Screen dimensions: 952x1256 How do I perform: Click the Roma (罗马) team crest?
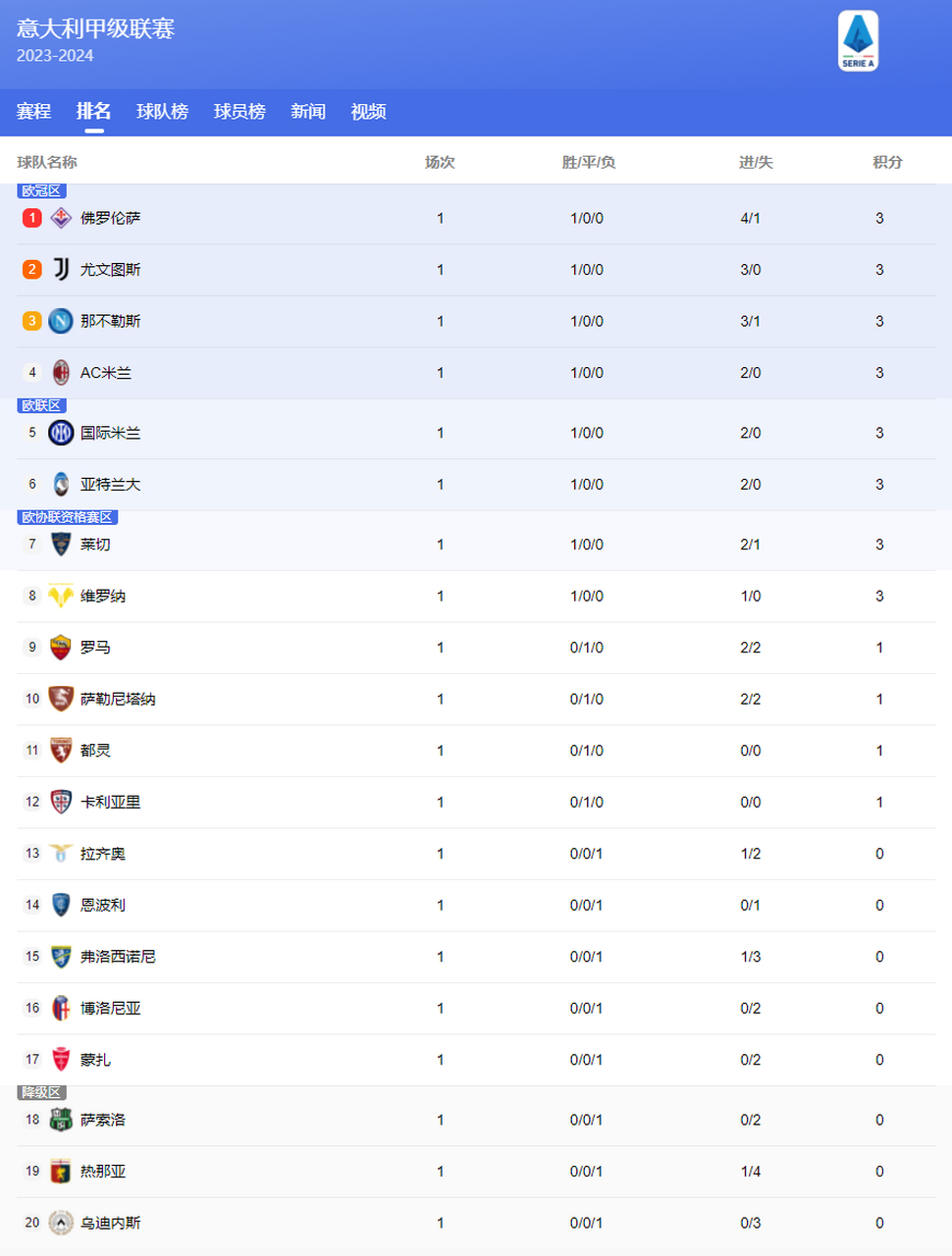61,648
